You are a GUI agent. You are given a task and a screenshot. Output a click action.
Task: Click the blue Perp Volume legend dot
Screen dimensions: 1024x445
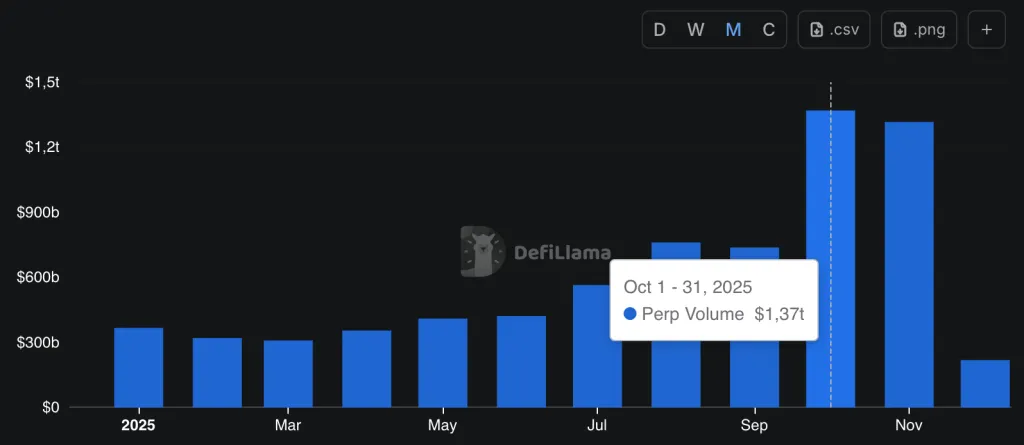pos(630,314)
